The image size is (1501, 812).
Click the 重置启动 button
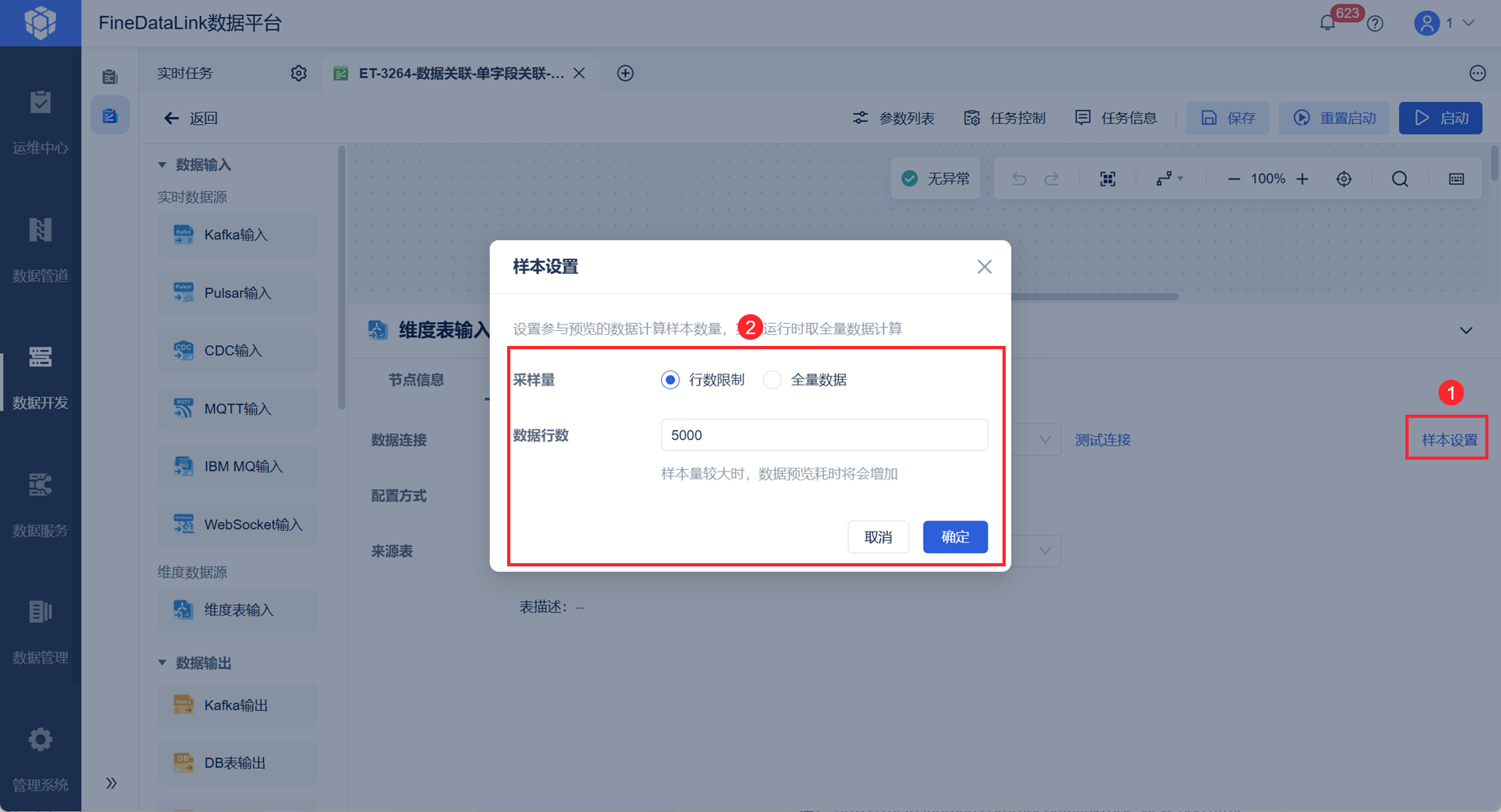point(1334,118)
